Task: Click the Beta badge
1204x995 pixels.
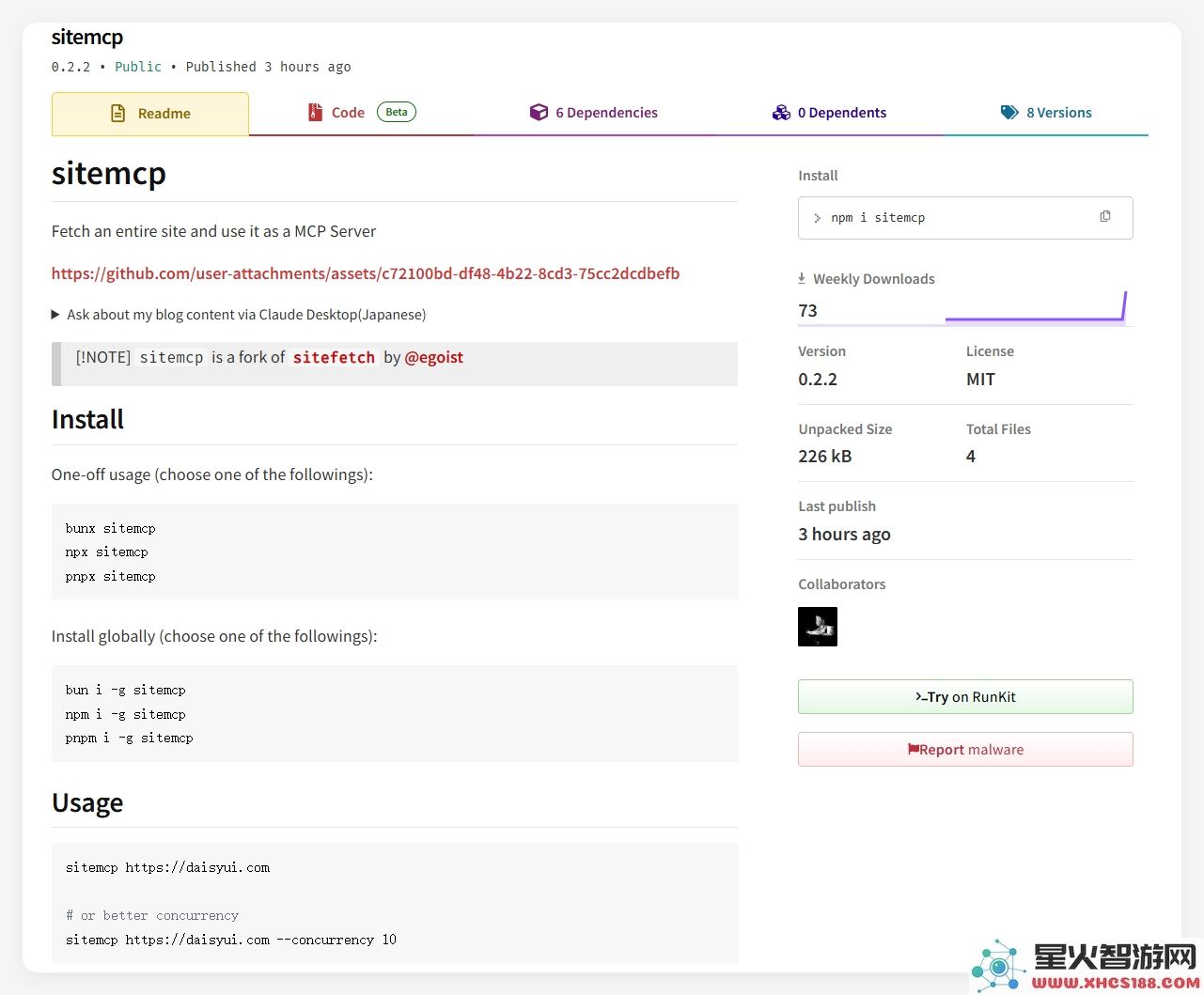Action: point(397,112)
